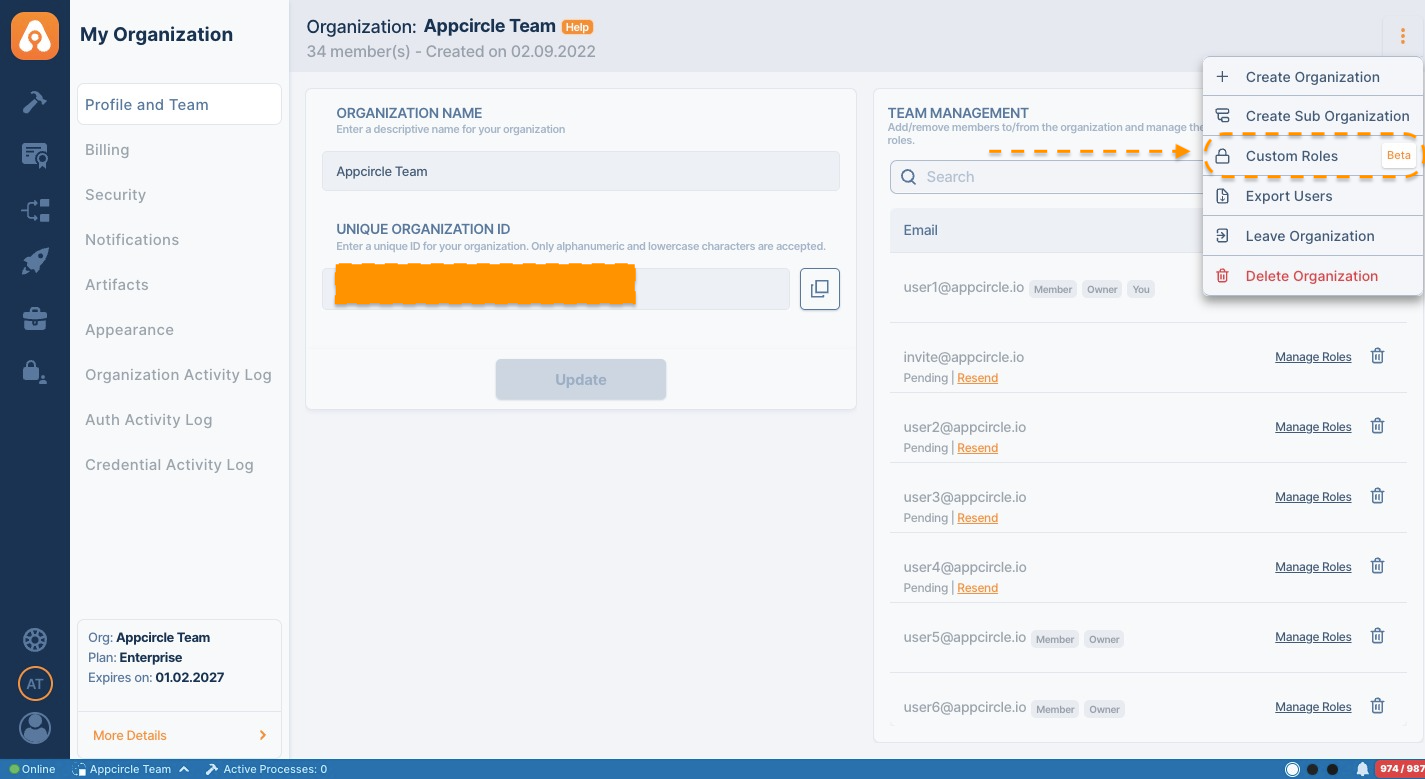The image size is (1425, 779).
Task: Manage Roles for user2@appcircle.io
Action: 1313,427
